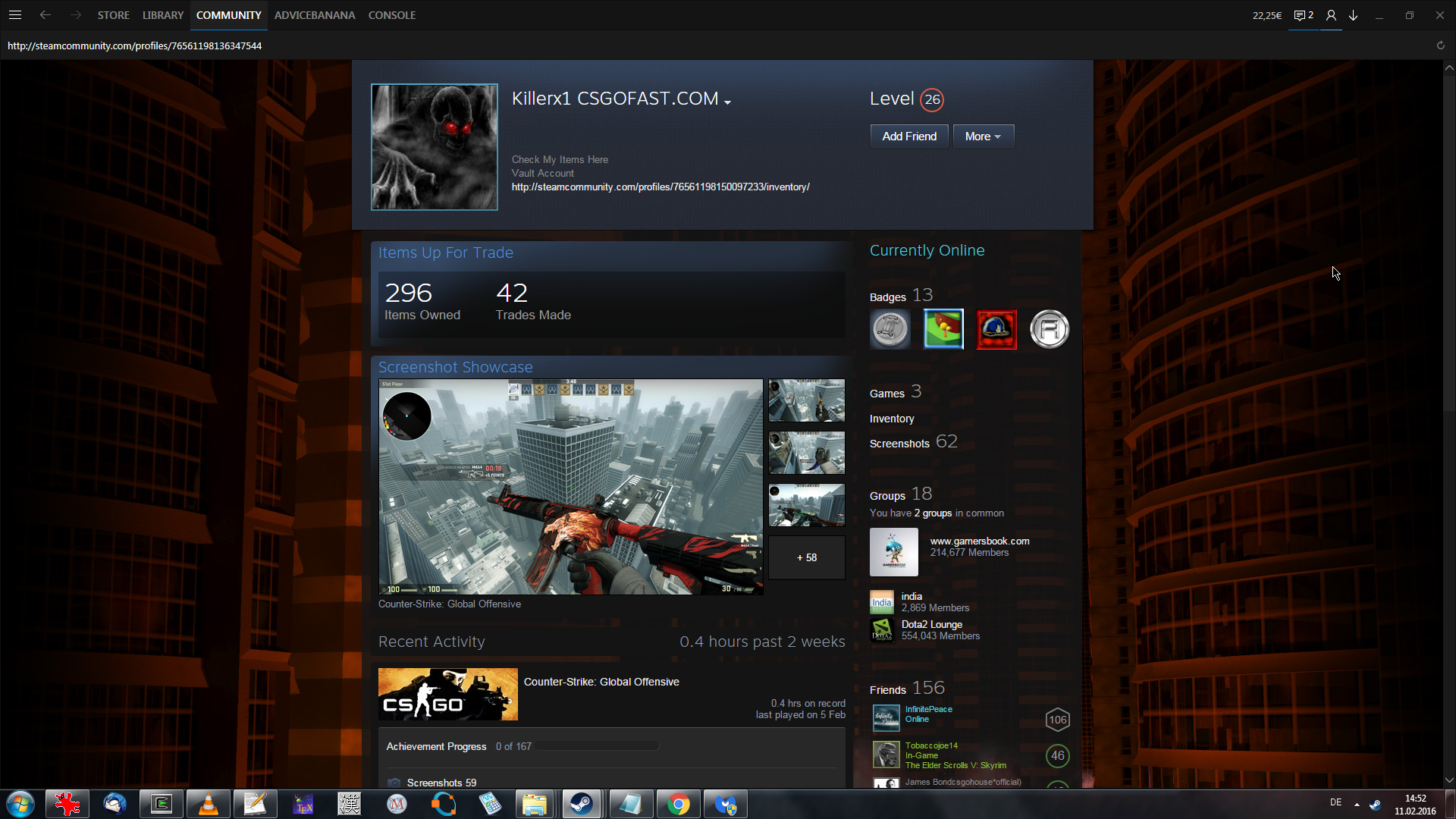Screen dimensions: 1456x819
Task: Open the hamburger menu icon
Action: 14,15
